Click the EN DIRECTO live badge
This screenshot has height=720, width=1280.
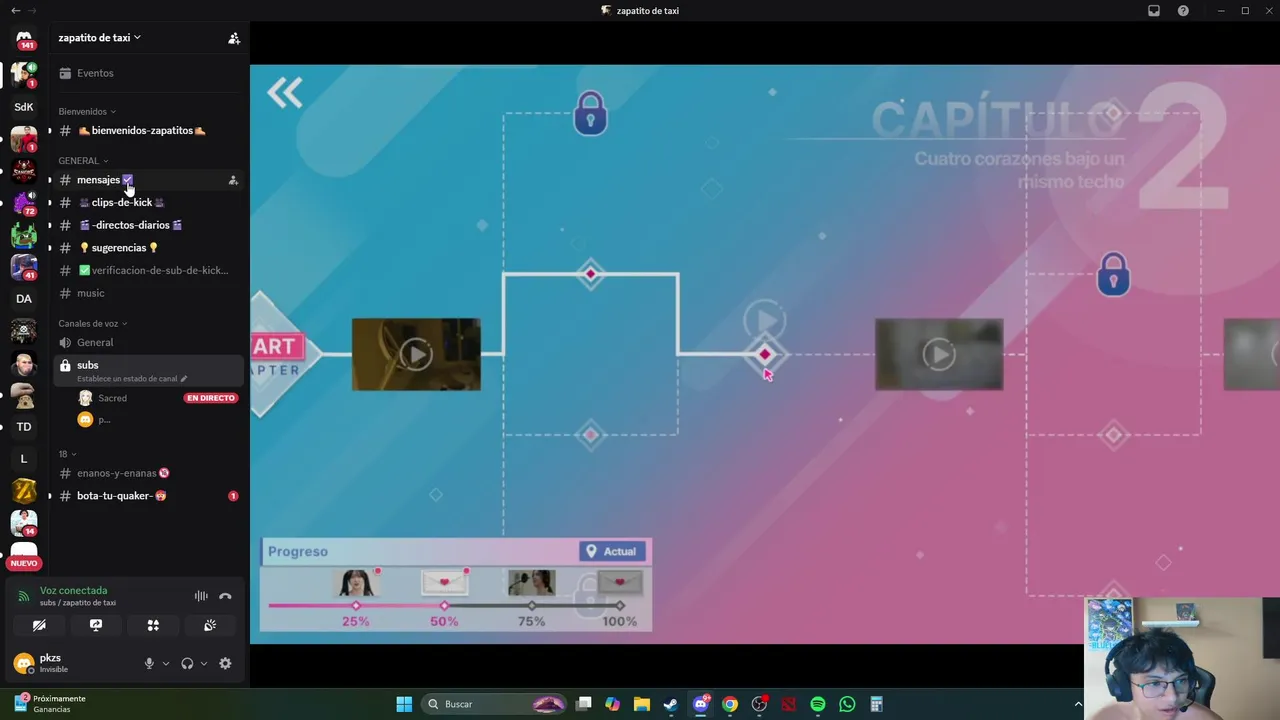[210, 398]
